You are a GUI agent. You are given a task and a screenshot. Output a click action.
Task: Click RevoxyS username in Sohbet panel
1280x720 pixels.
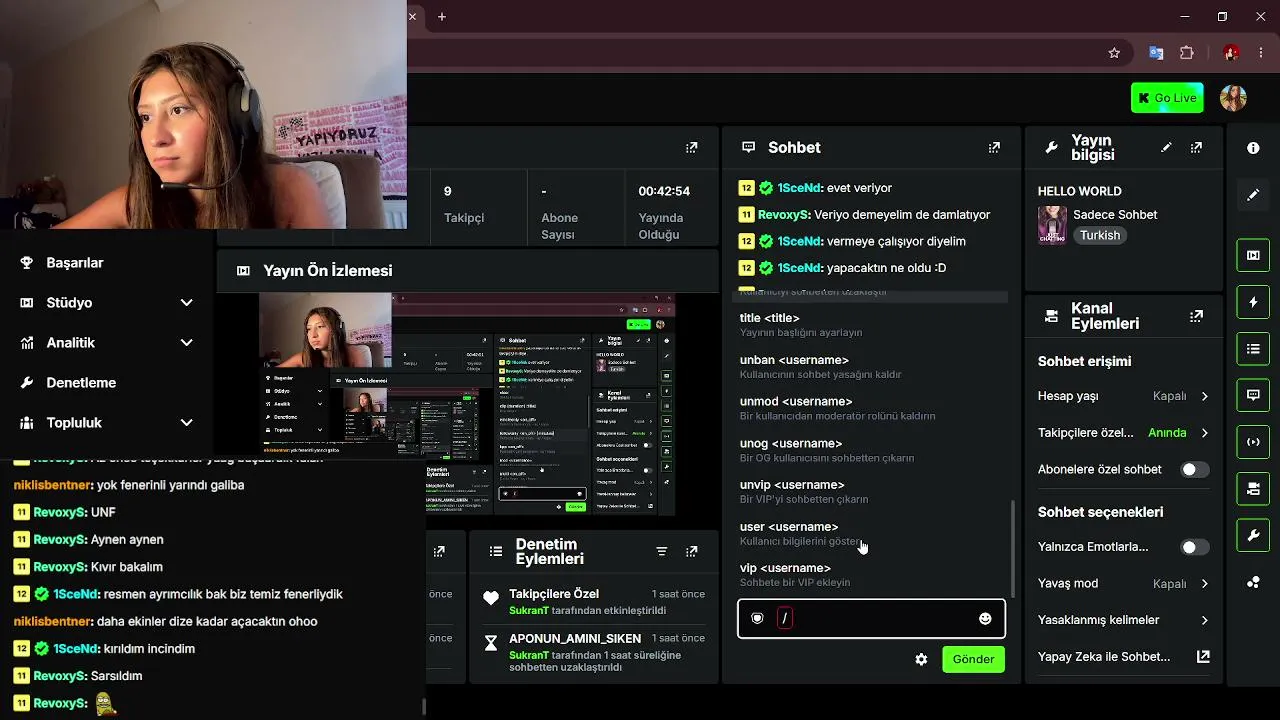(x=785, y=215)
